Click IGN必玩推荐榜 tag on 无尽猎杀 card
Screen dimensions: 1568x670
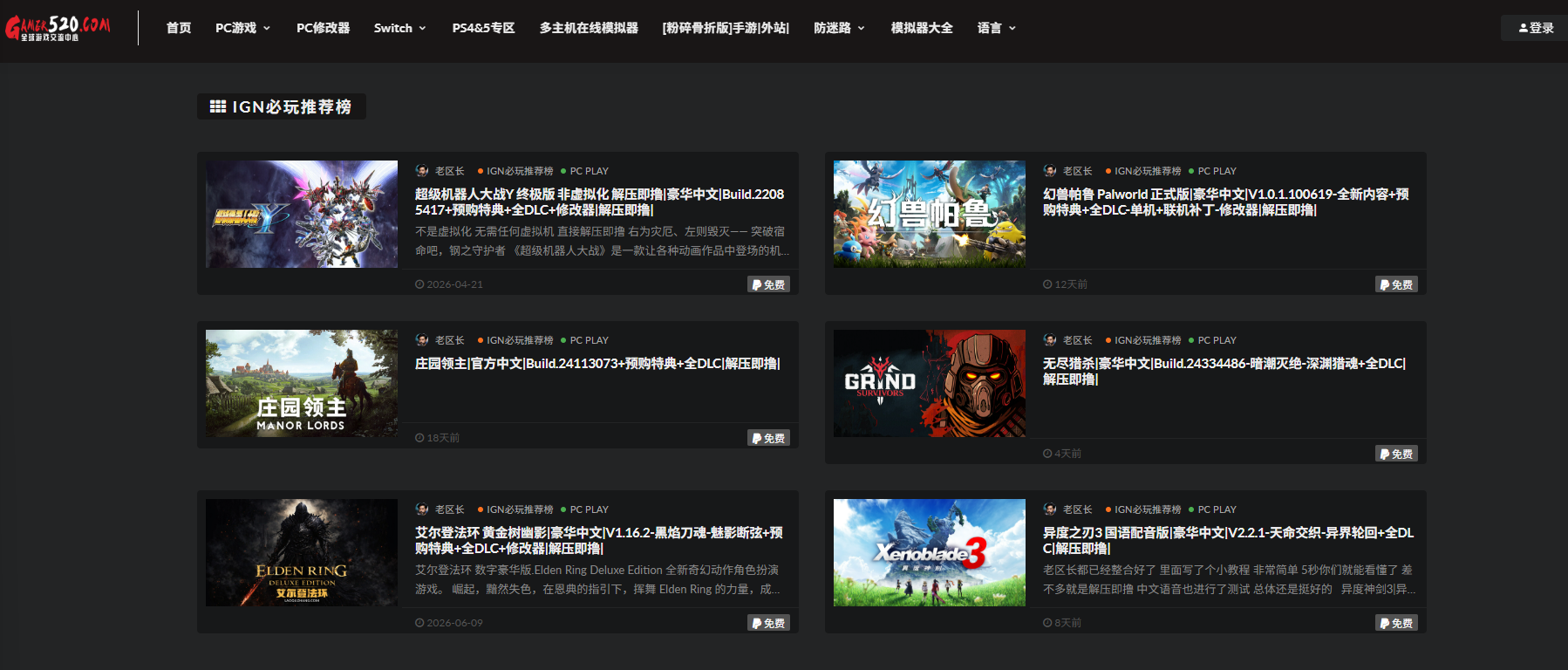click(1143, 340)
